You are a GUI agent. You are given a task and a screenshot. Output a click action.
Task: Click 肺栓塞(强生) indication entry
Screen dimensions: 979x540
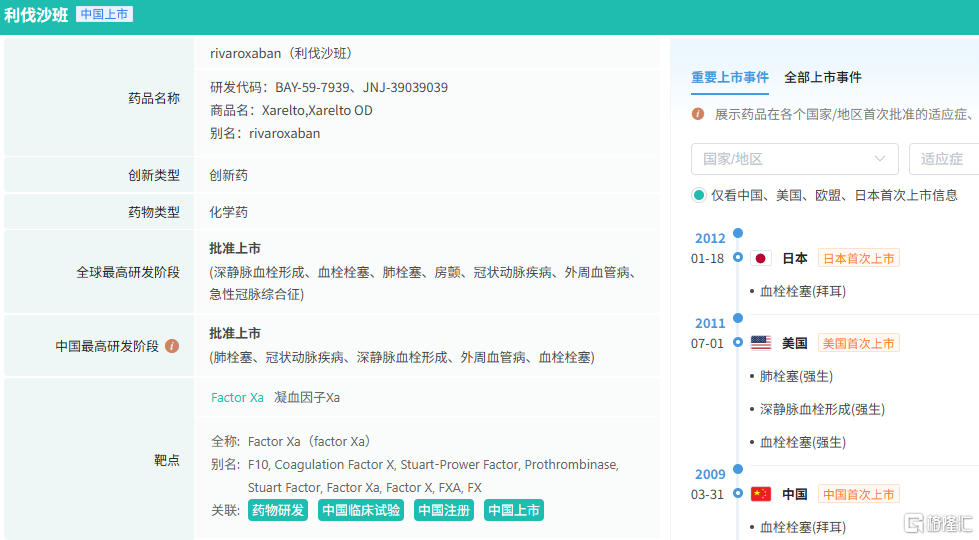[x=796, y=376]
